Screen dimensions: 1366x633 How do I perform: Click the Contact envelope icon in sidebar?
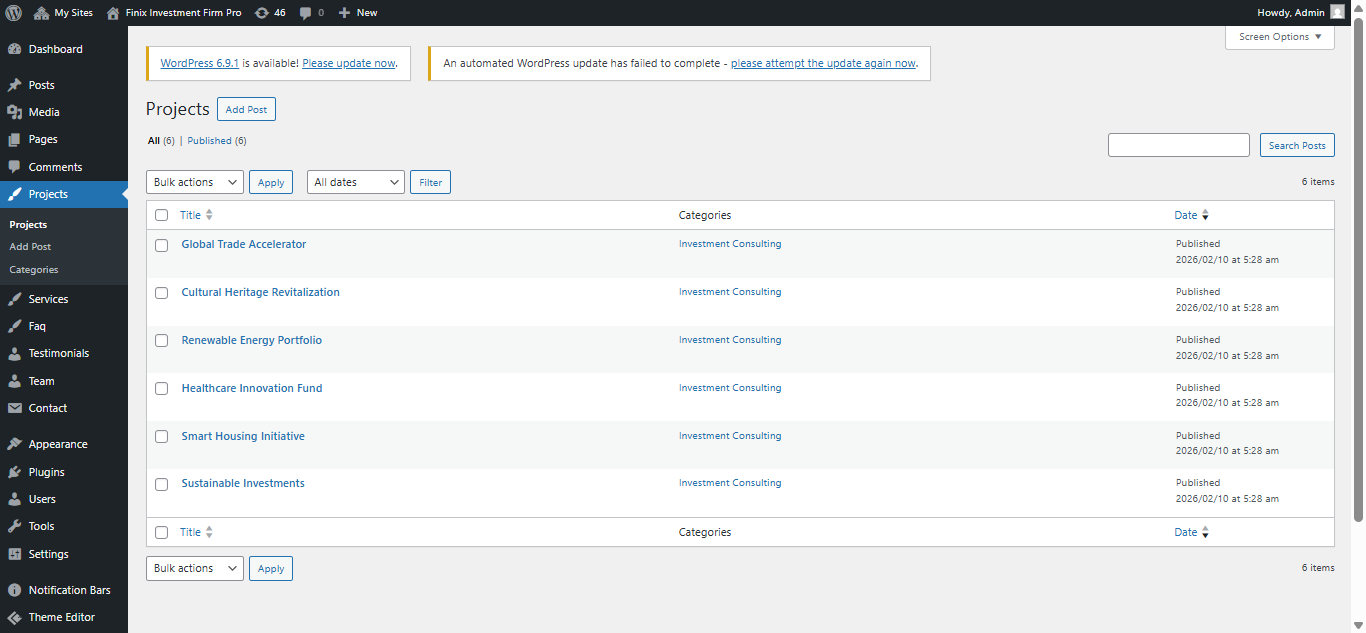(15, 408)
